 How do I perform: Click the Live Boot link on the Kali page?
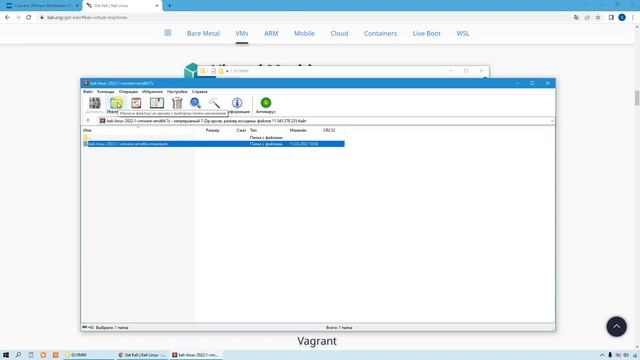point(427,33)
